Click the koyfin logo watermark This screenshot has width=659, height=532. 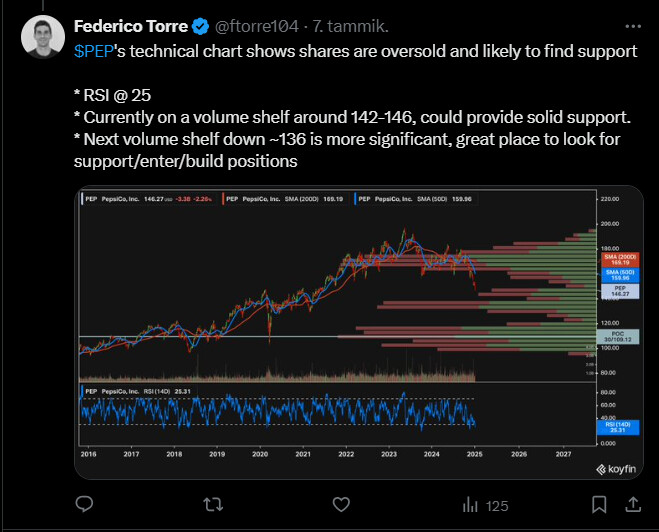(616, 469)
